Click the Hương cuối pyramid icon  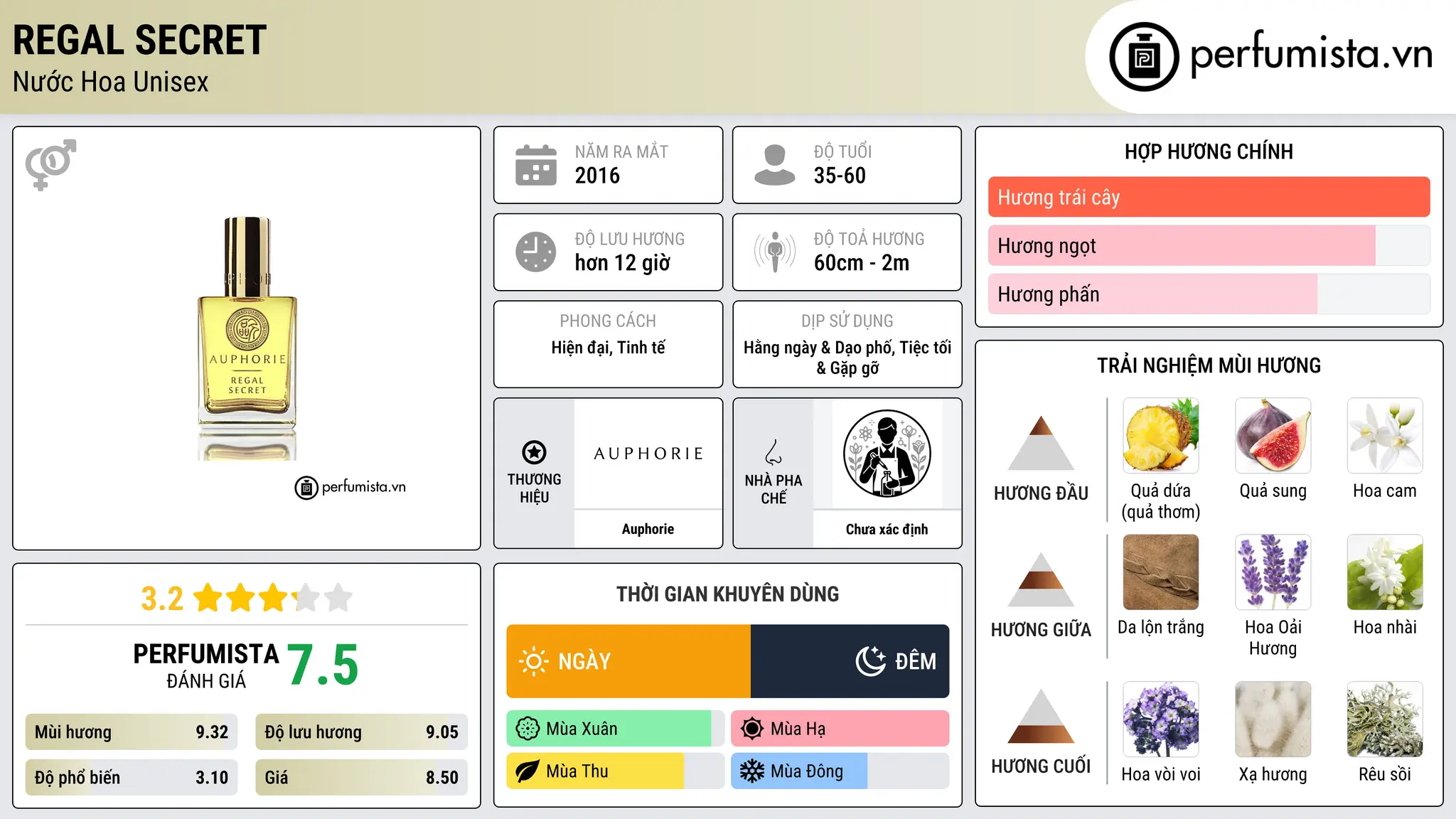click(1041, 716)
